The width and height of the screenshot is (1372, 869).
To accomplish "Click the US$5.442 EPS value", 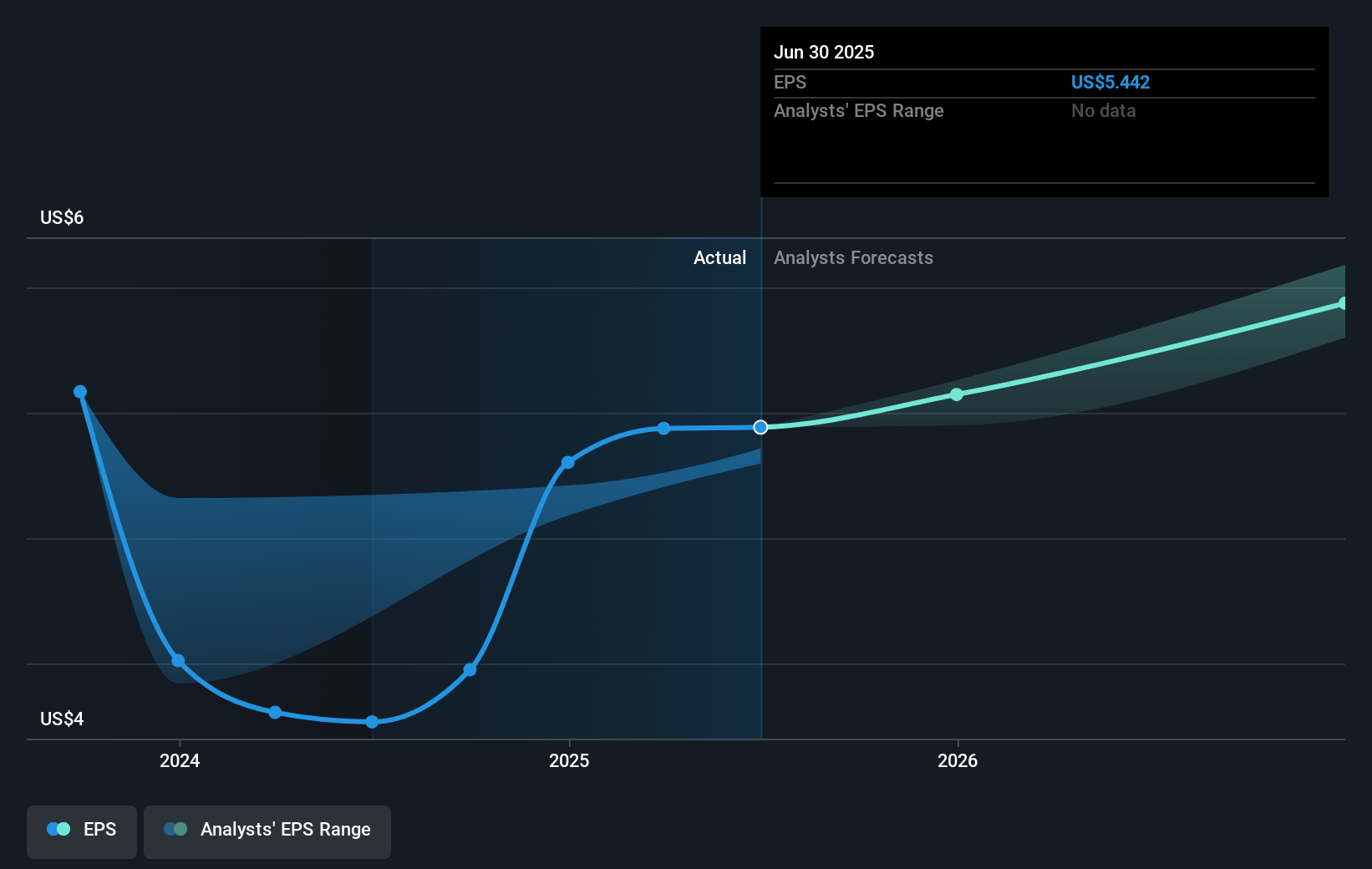I will click(x=1110, y=82).
